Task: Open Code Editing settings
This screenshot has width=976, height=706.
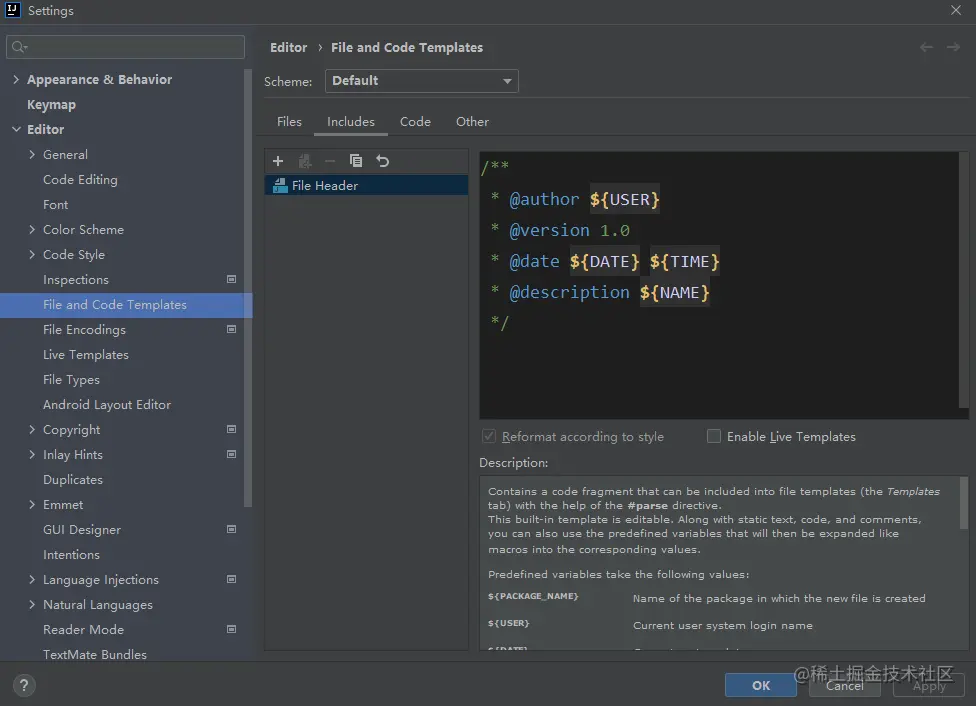Action: click(x=80, y=180)
